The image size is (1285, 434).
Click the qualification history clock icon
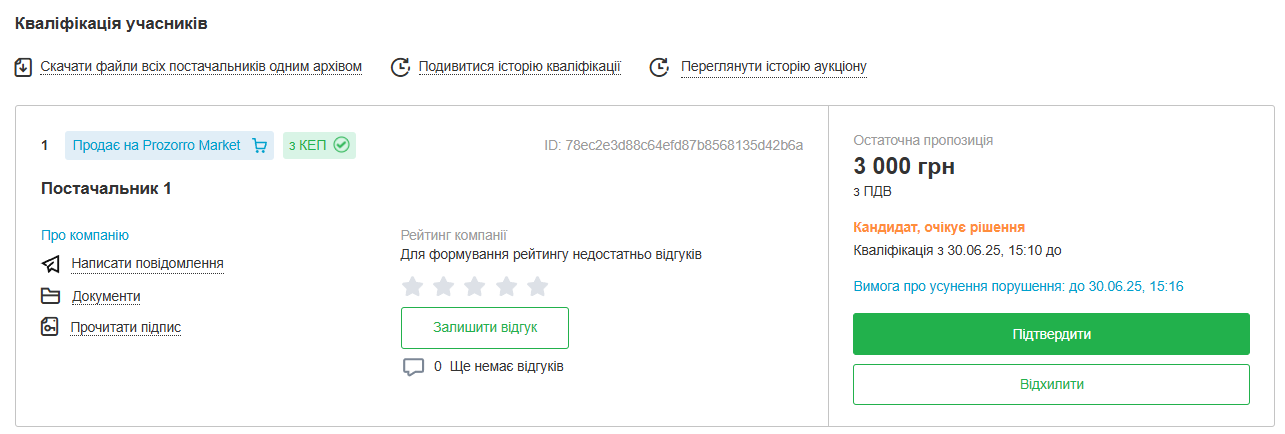pos(400,67)
